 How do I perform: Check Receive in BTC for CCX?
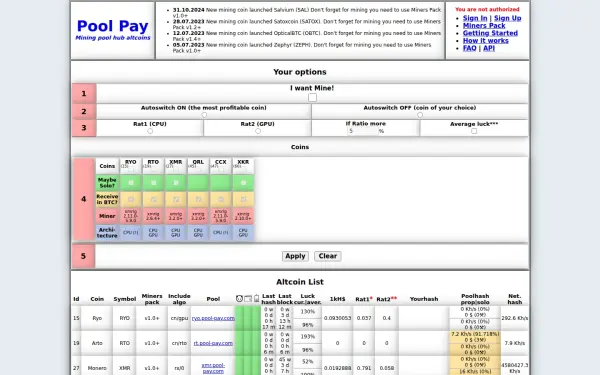pos(221,199)
